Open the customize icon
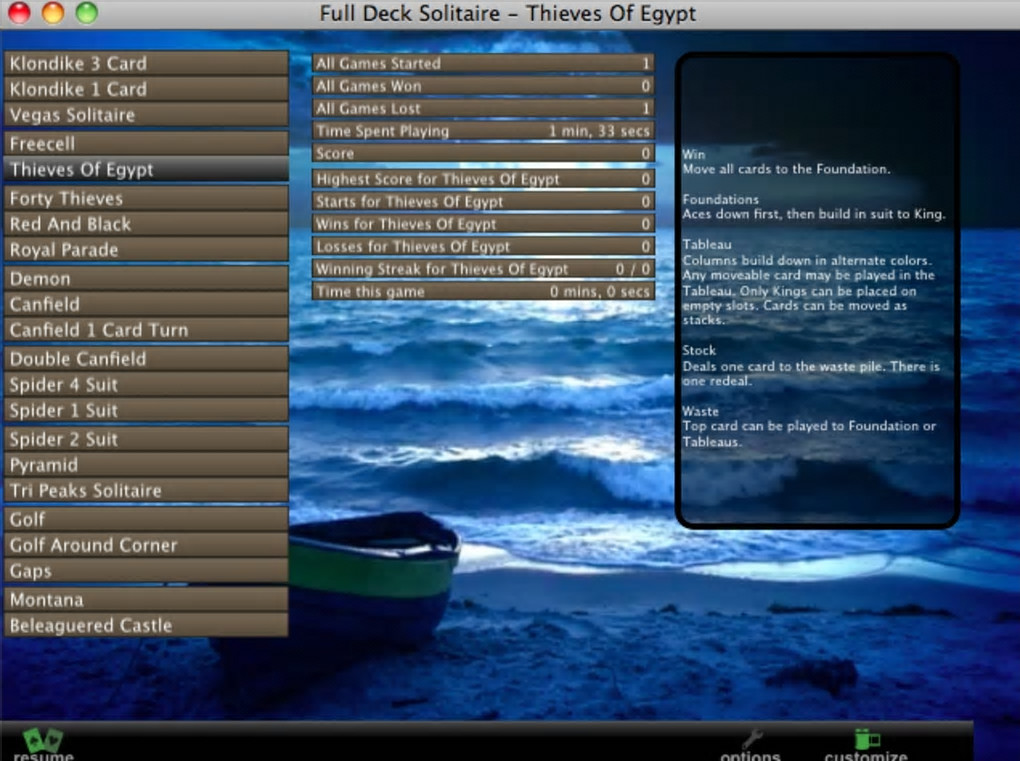This screenshot has width=1020, height=761. pyautogui.click(x=866, y=739)
